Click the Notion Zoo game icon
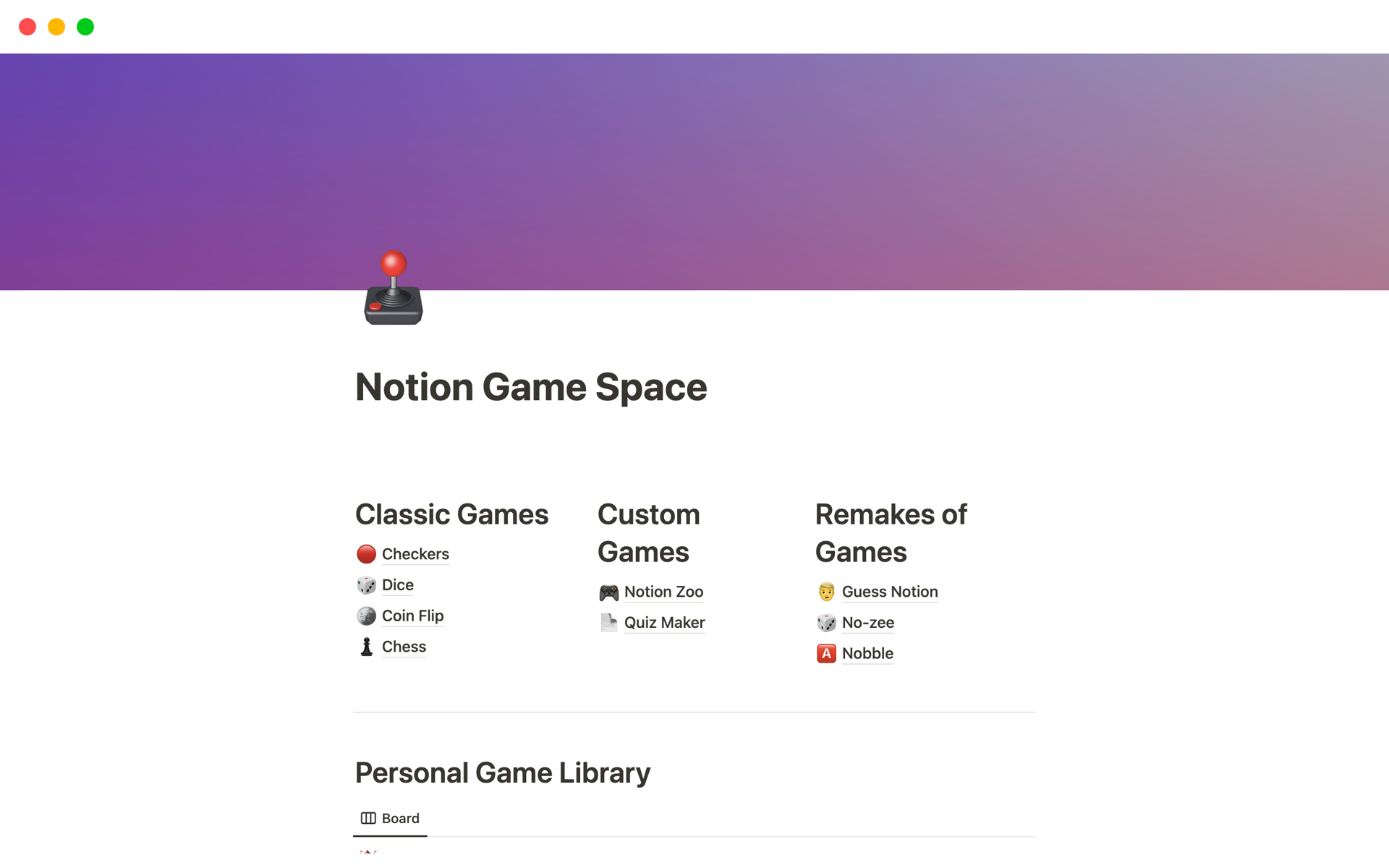The width and height of the screenshot is (1389, 868). point(607,591)
